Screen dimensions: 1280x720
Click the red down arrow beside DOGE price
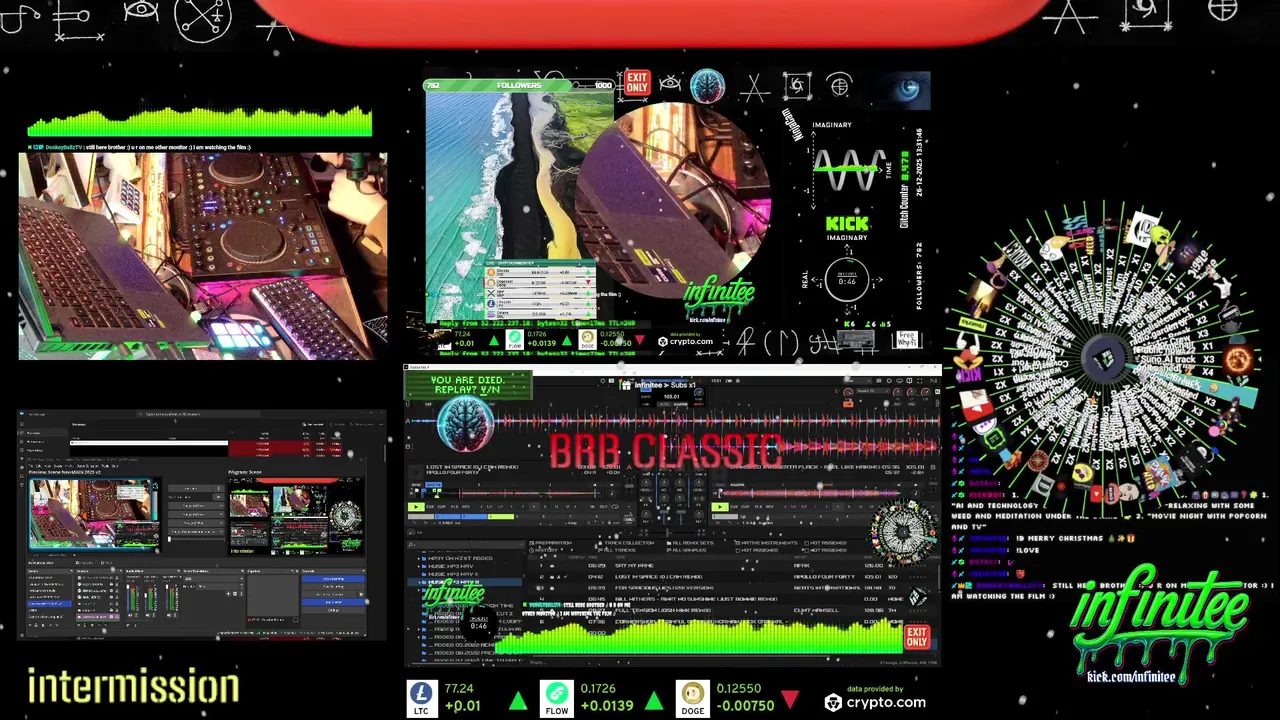coord(790,699)
